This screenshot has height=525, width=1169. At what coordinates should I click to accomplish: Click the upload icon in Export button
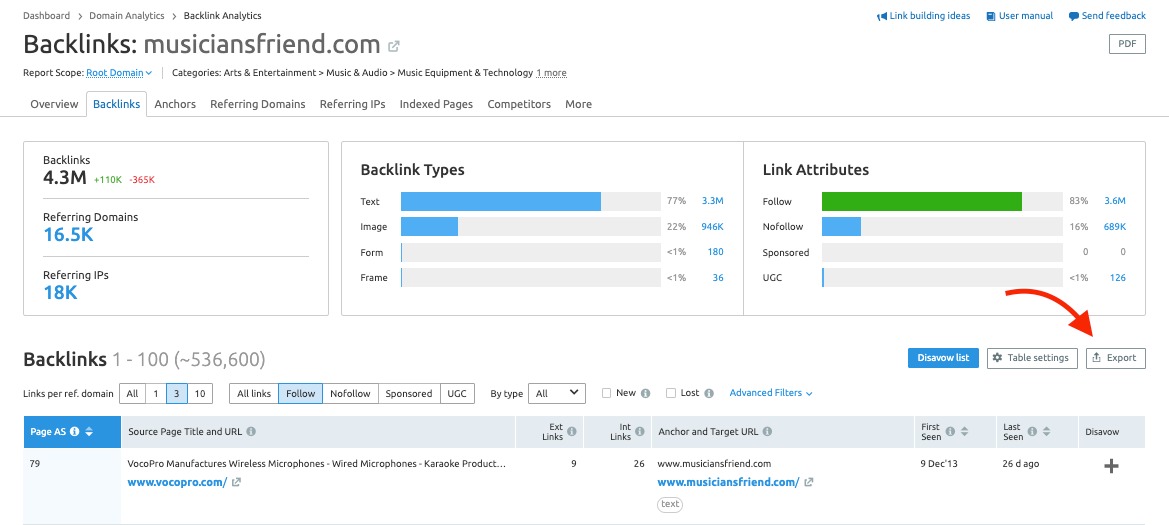1096,358
